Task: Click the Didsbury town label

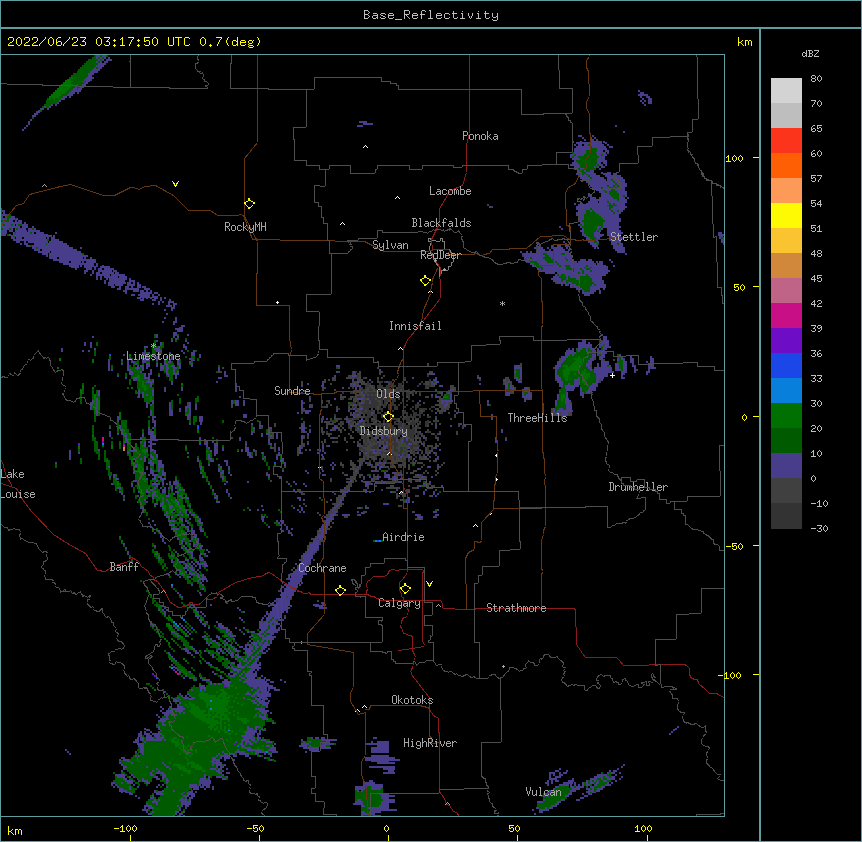Action: point(384,431)
